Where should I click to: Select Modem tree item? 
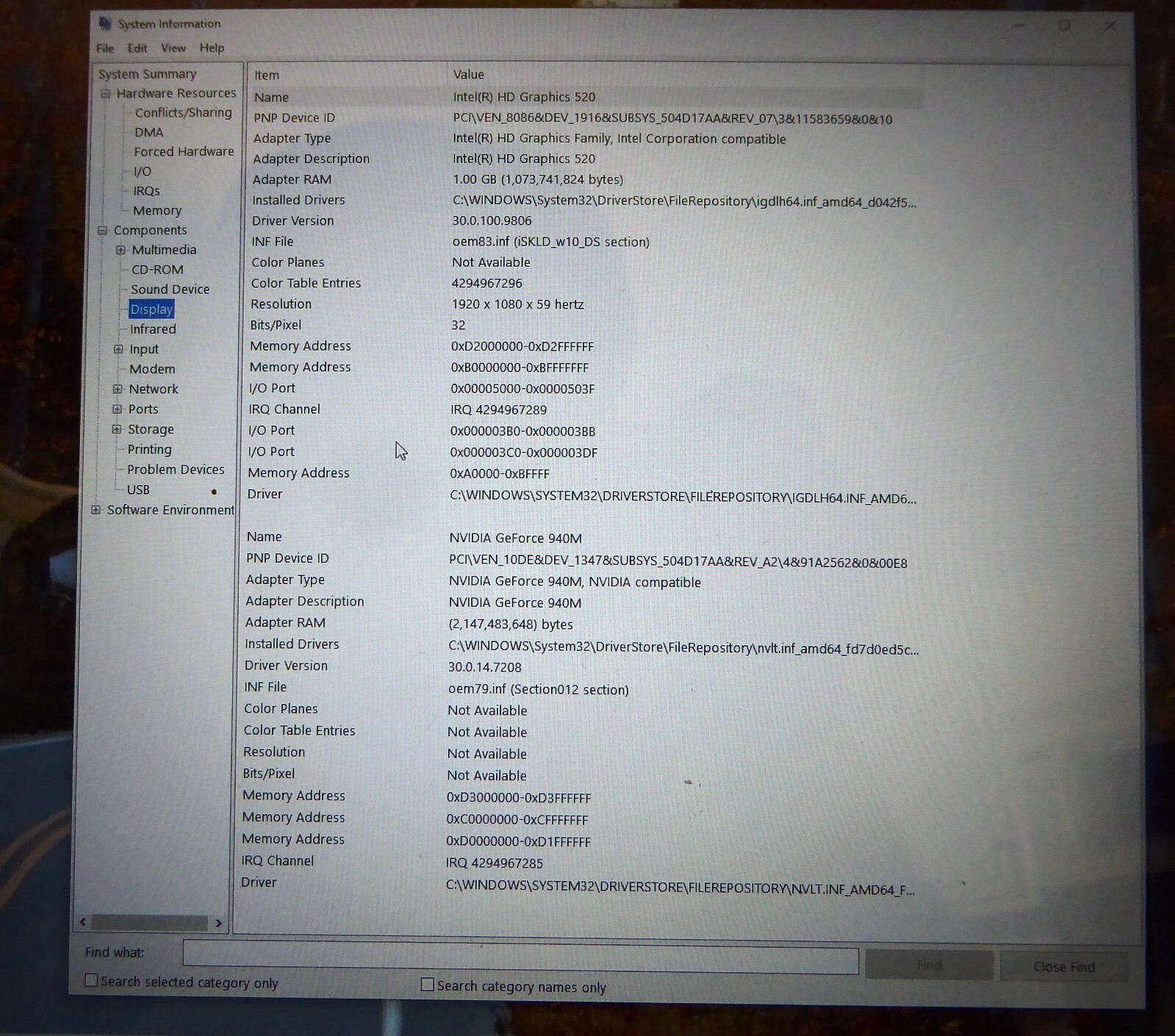pyautogui.click(x=152, y=370)
